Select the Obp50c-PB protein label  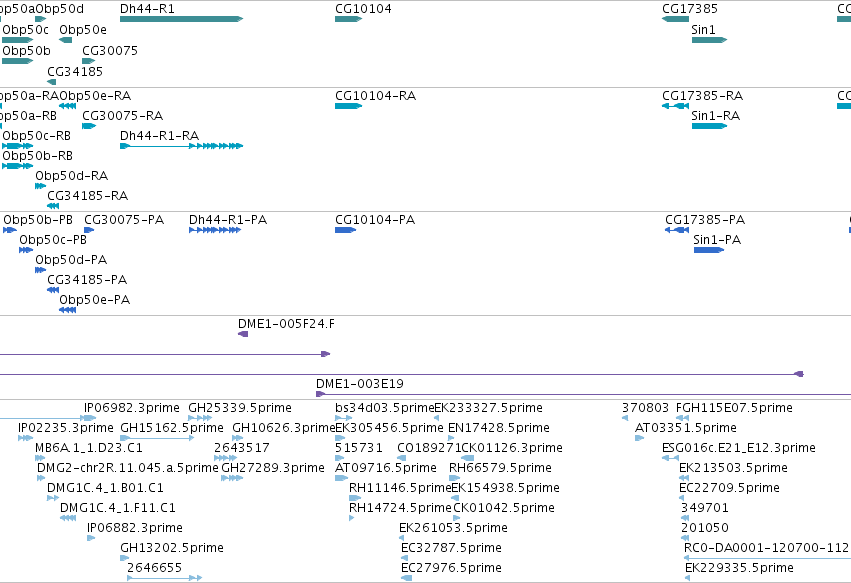click(x=53, y=240)
